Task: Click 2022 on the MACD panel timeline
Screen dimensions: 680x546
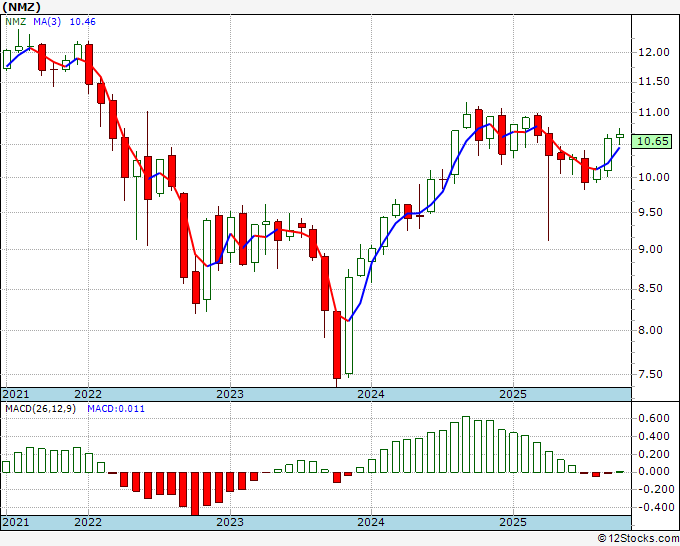Action: (x=88, y=522)
